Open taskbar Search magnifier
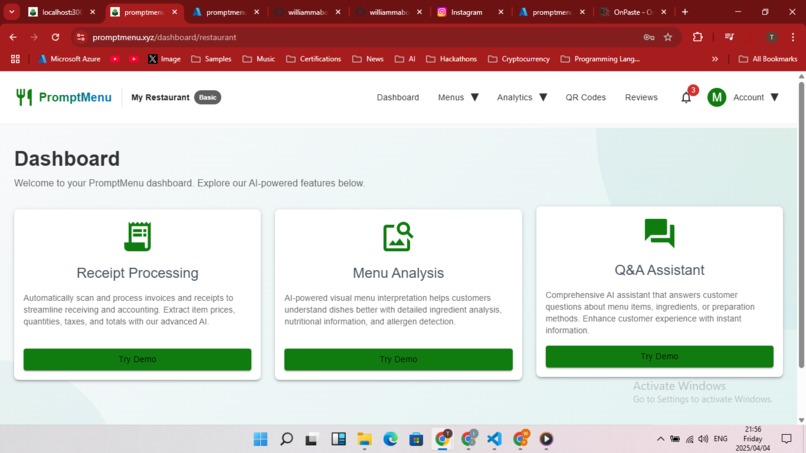The height and width of the screenshot is (453, 806). pyautogui.click(x=287, y=439)
